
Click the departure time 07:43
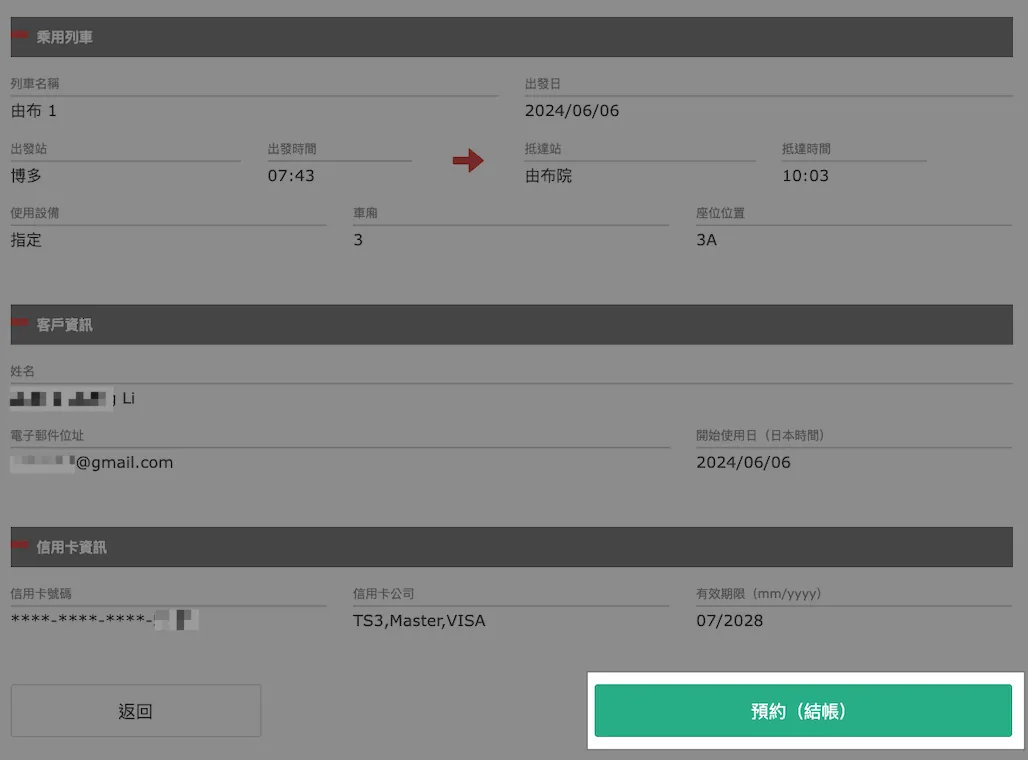coord(291,176)
